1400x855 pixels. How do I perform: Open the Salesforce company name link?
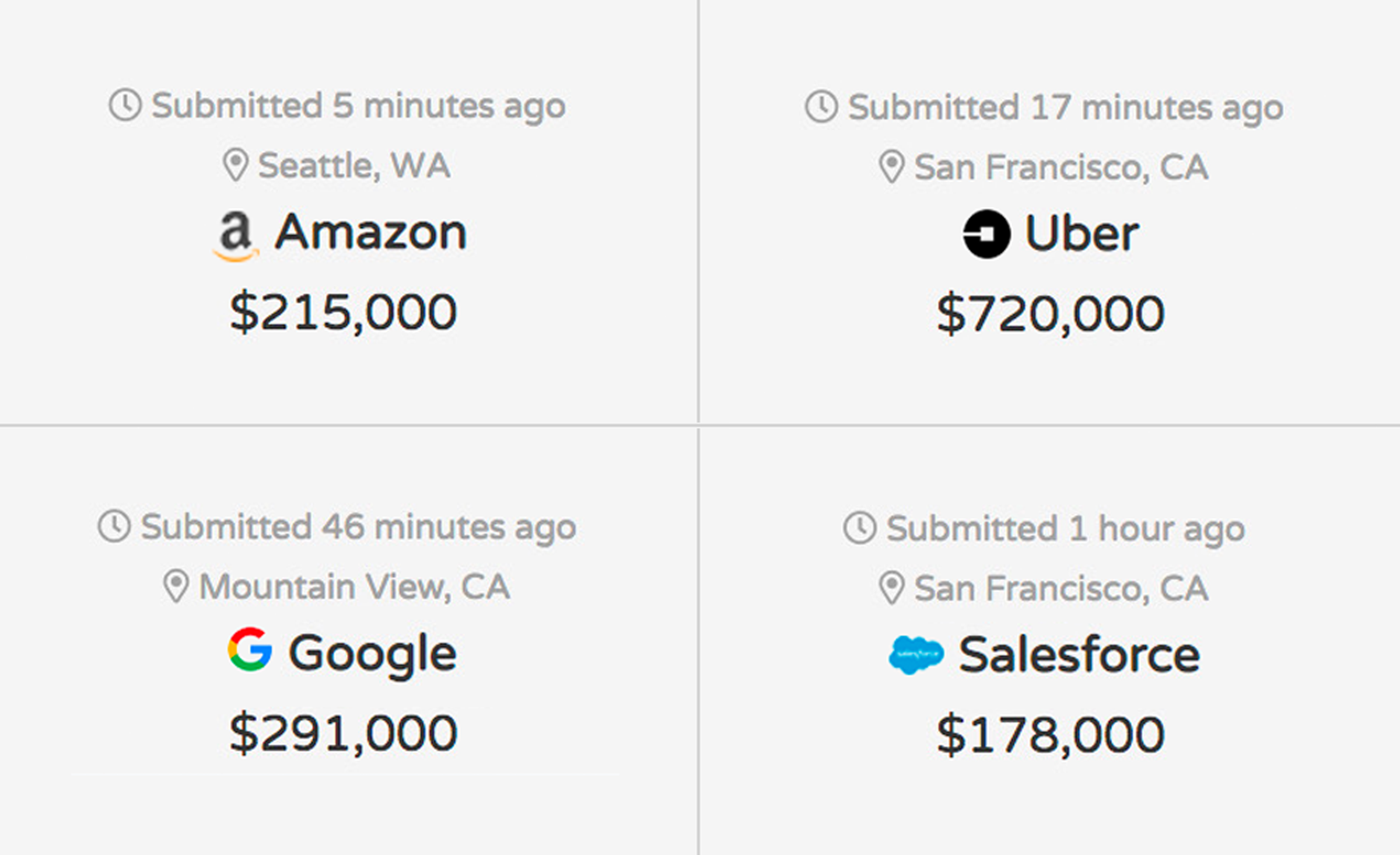tap(1079, 655)
